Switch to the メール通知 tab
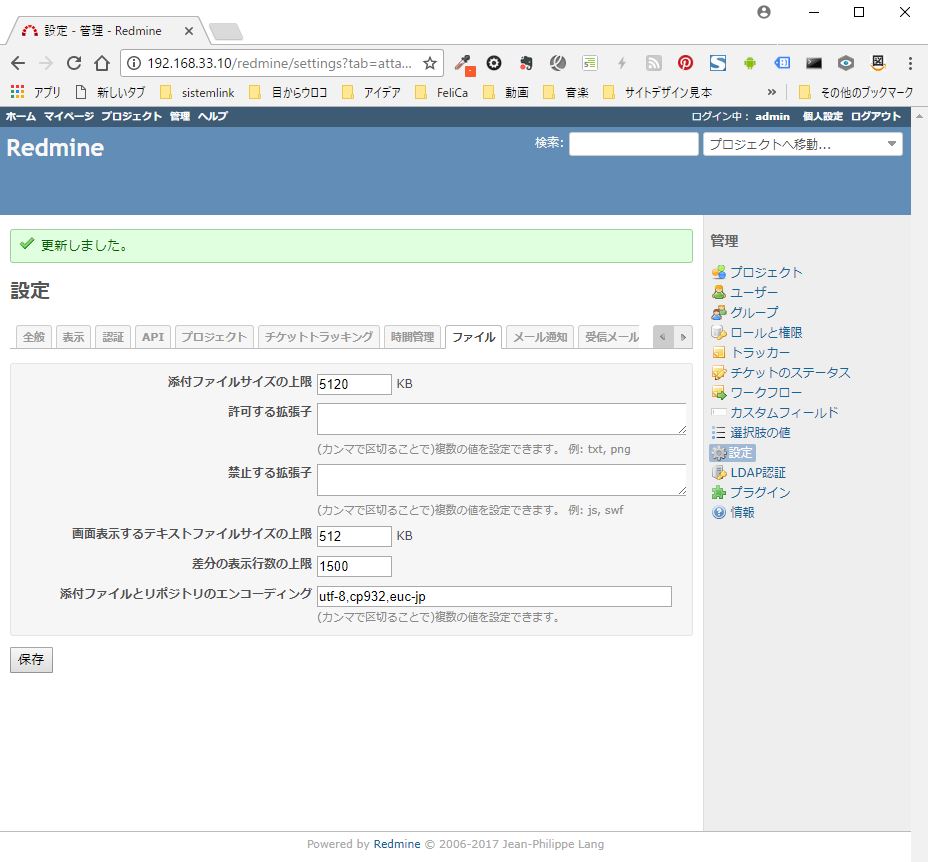Screen dimensions: 928x862 [540, 337]
